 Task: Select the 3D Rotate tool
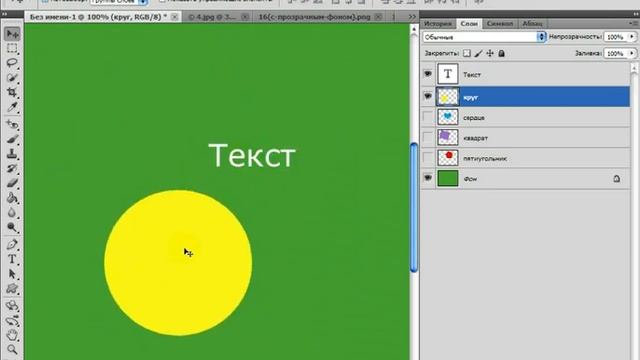tap(12, 305)
